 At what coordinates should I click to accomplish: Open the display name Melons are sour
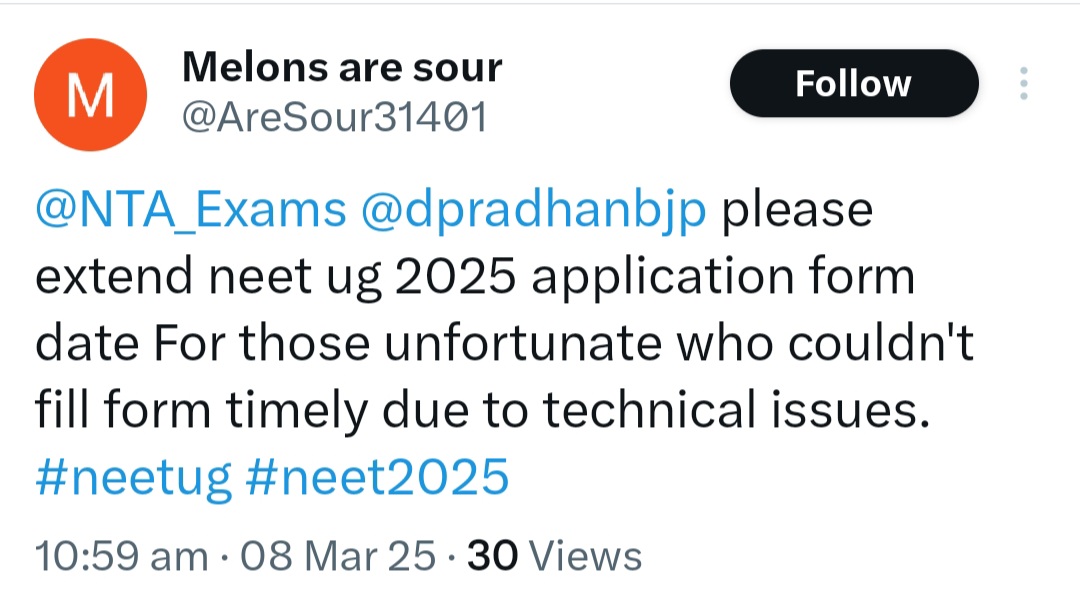point(342,66)
